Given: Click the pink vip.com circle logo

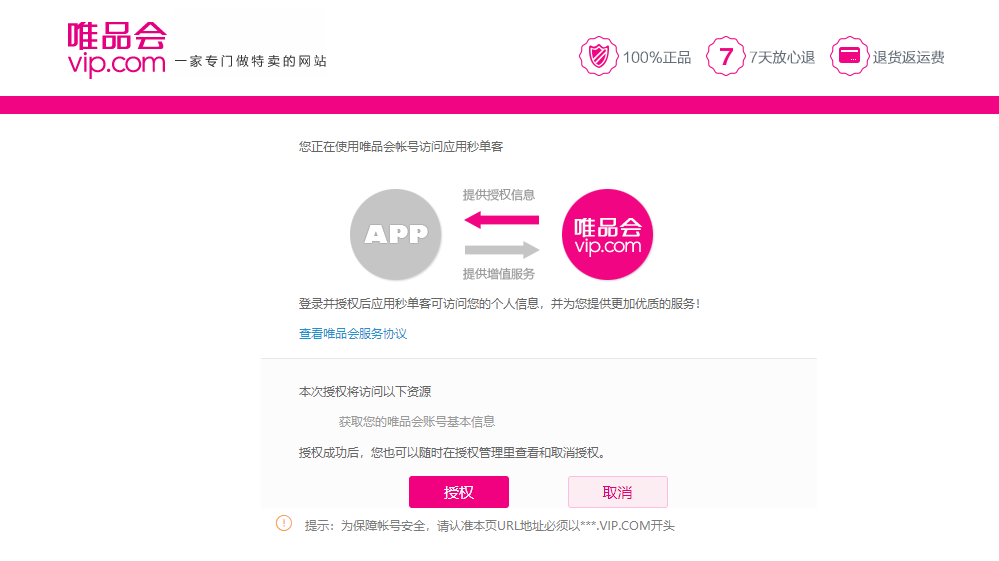Looking at the screenshot, I should pyautogui.click(x=607, y=234).
